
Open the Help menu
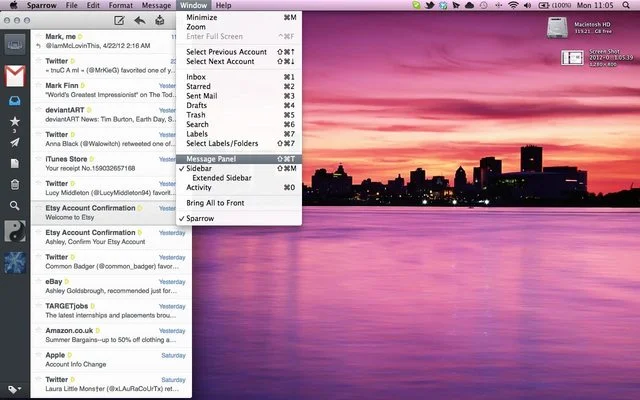coord(223,5)
